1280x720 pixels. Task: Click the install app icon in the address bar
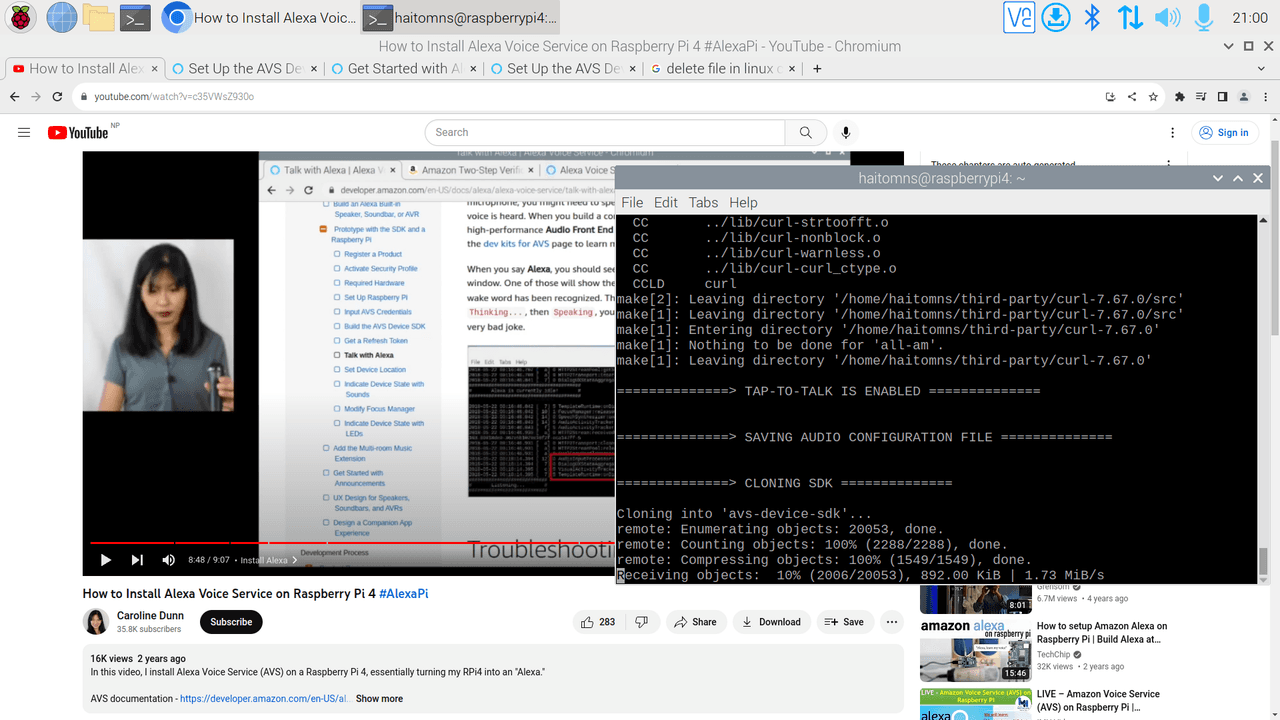(x=1110, y=97)
